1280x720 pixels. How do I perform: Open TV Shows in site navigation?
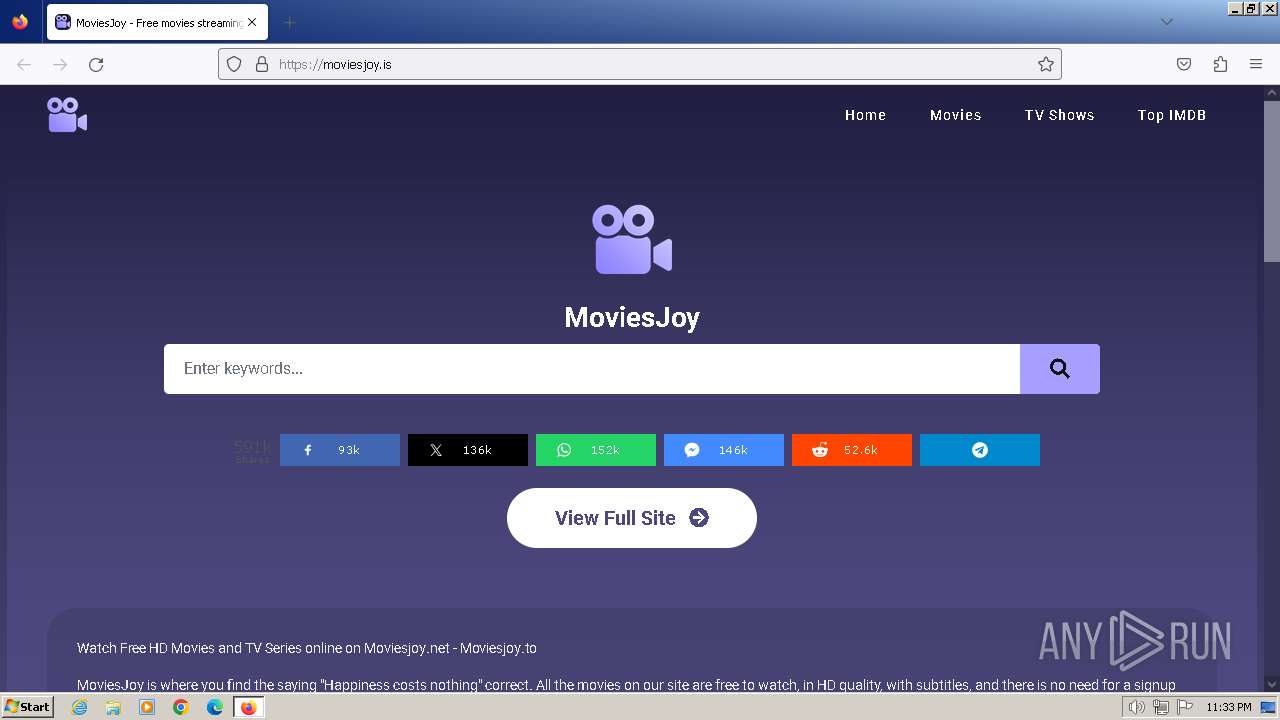[x=1059, y=115]
